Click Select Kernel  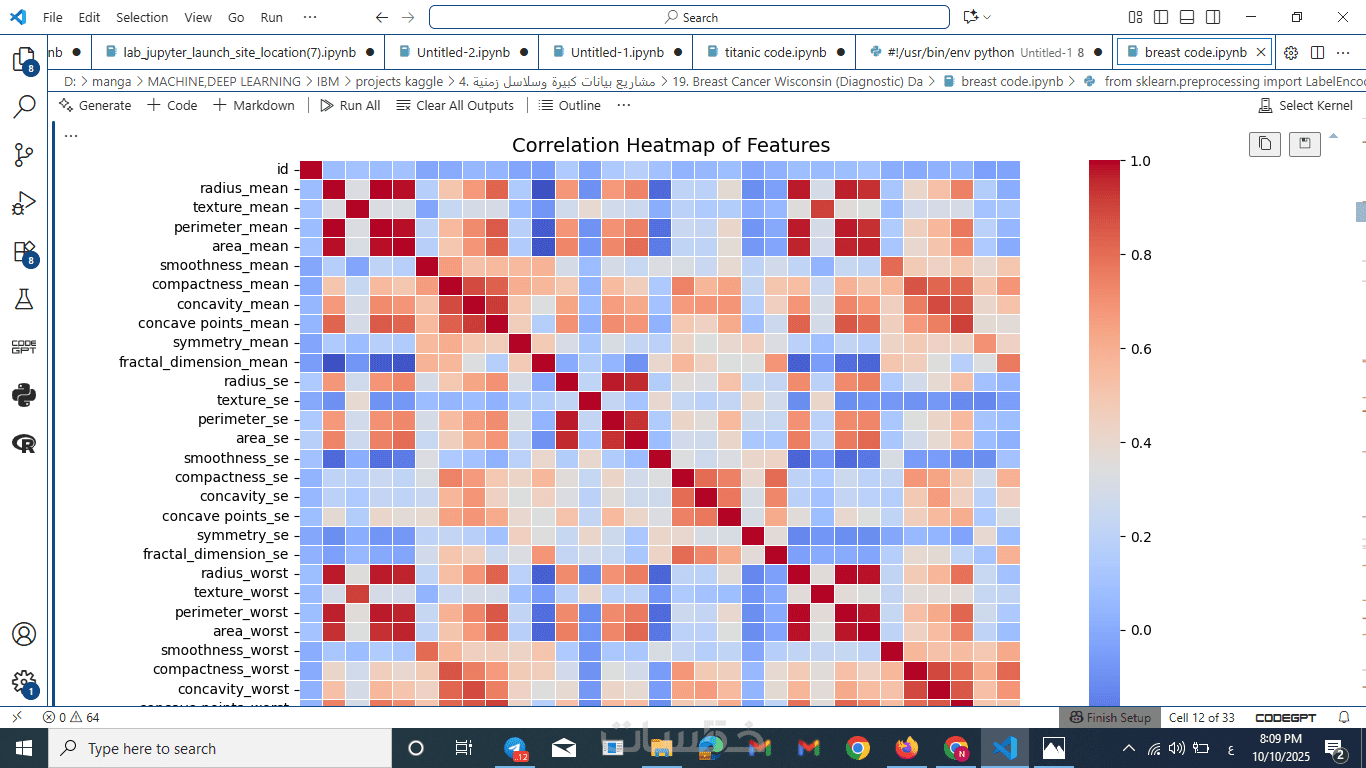pyautogui.click(x=1305, y=105)
